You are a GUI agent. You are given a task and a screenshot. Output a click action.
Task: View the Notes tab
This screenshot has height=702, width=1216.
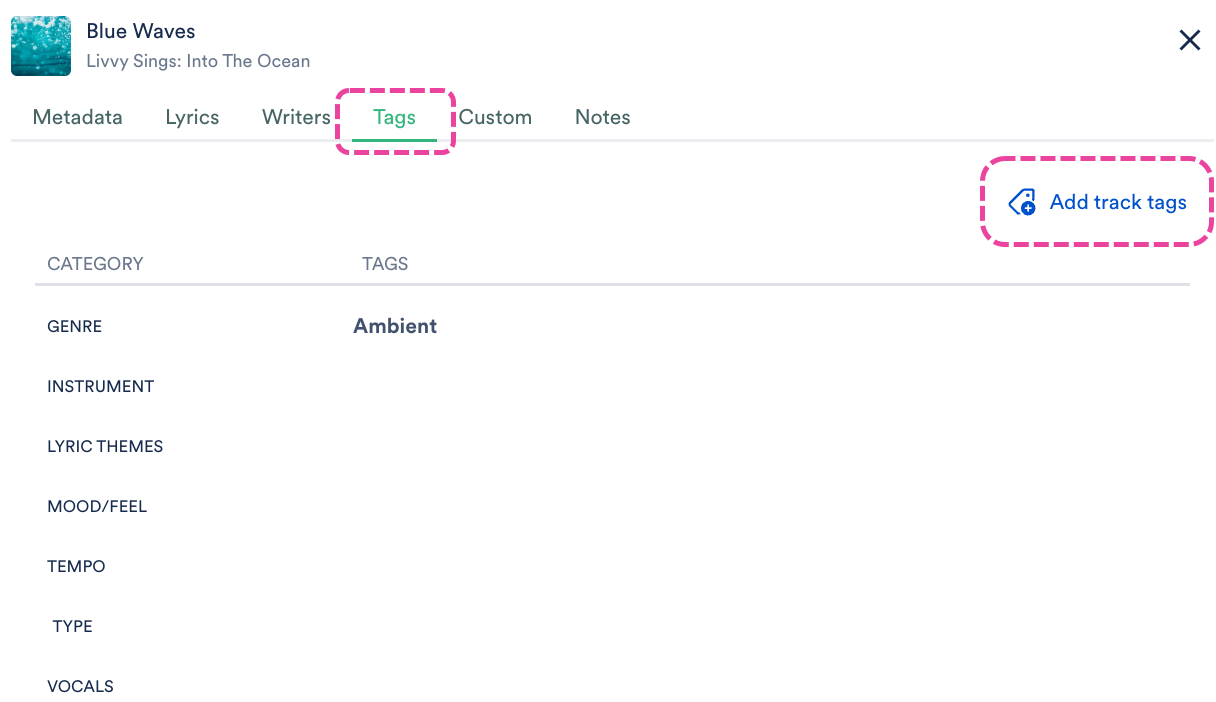click(x=603, y=117)
